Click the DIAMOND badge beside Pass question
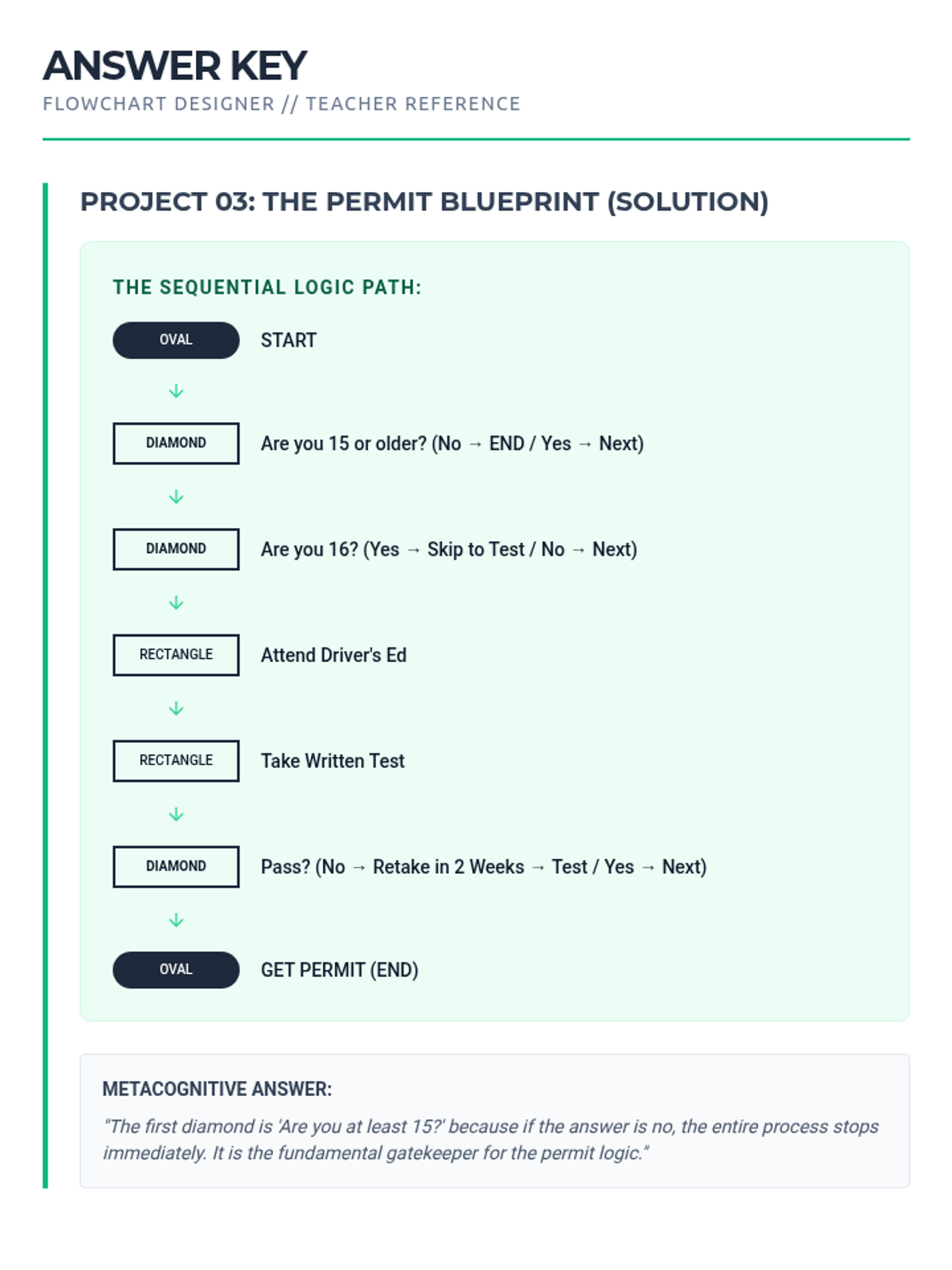 pyautogui.click(x=175, y=866)
